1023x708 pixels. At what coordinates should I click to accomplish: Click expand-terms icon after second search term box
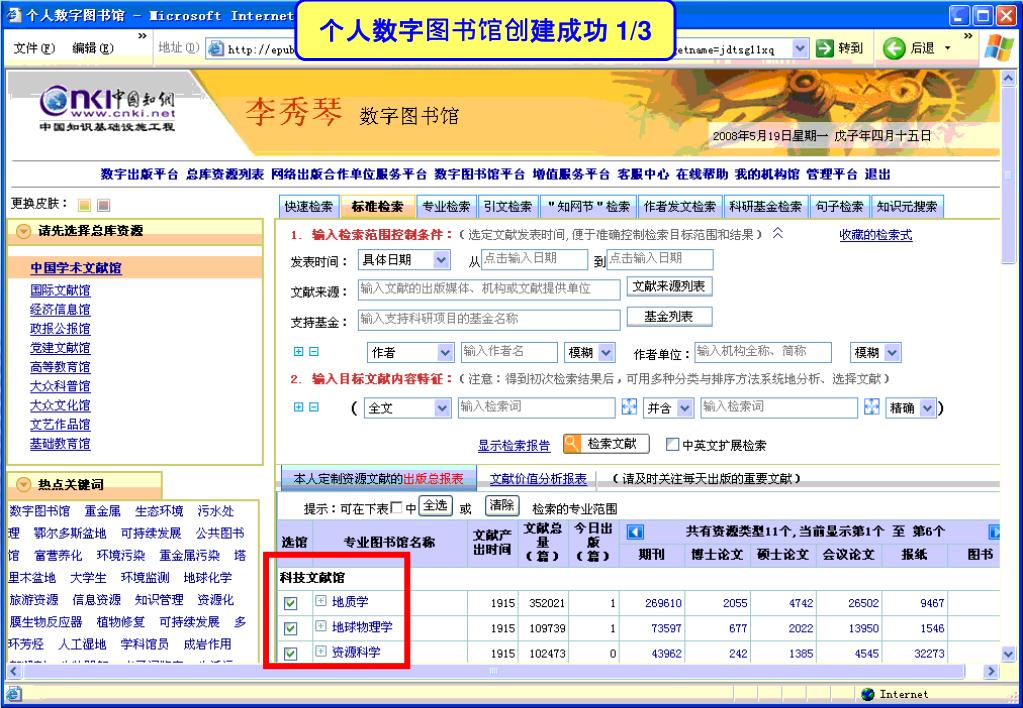[x=872, y=407]
